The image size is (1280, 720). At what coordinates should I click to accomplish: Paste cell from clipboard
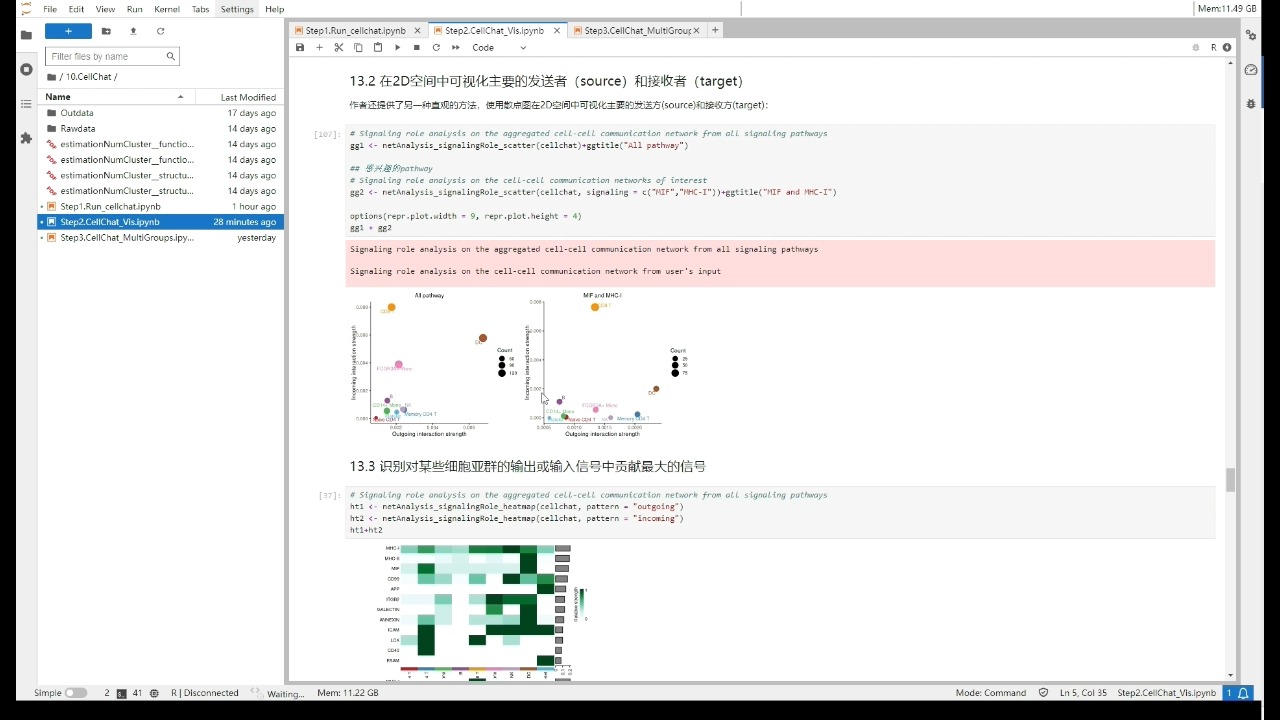pos(377,47)
